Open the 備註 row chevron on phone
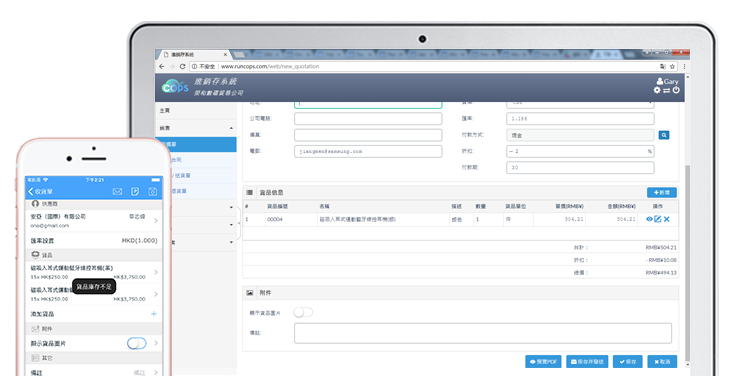 click(156, 372)
